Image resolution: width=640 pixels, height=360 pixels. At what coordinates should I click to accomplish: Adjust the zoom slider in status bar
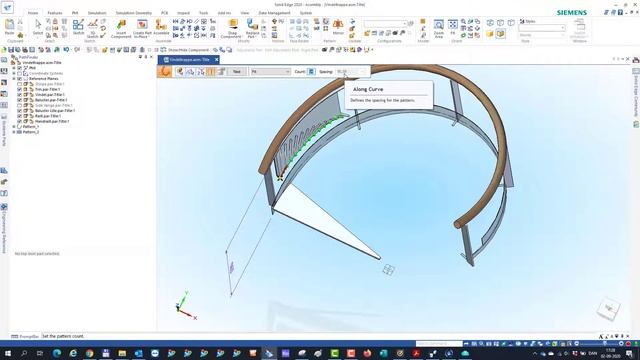point(604,344)
